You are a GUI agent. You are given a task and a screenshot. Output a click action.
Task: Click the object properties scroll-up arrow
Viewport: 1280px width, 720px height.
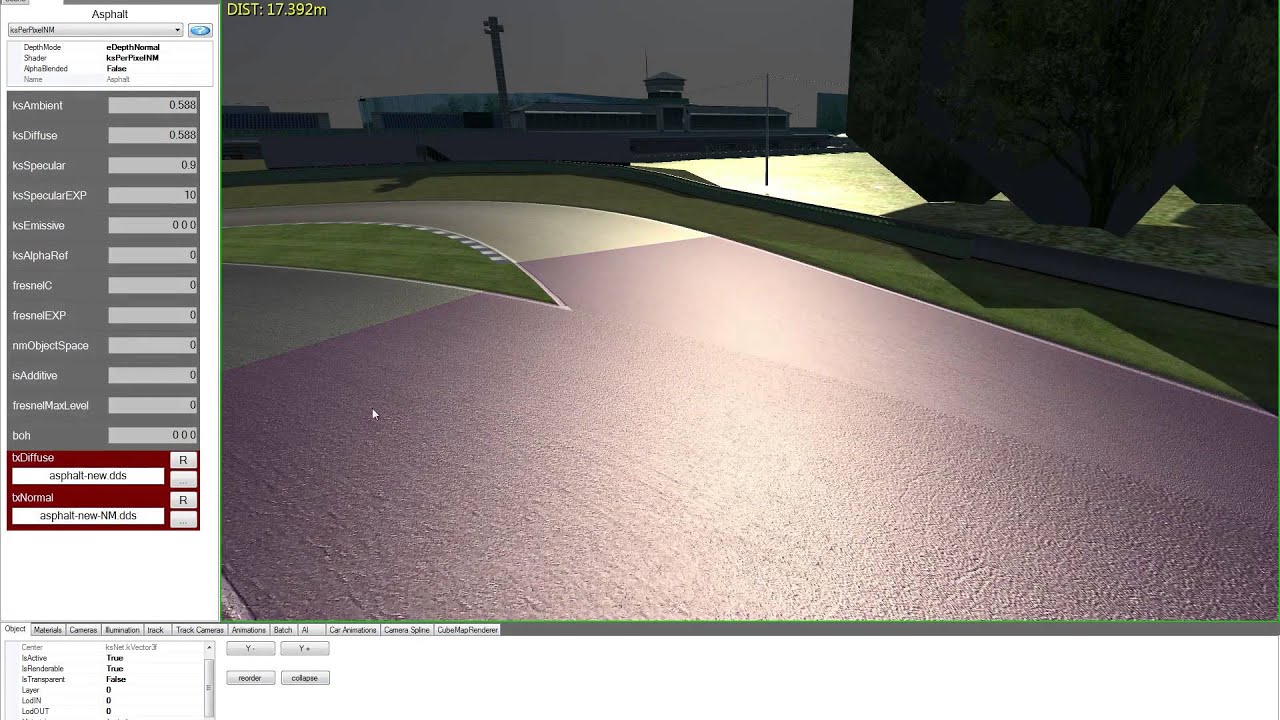(x=210, y=648)
